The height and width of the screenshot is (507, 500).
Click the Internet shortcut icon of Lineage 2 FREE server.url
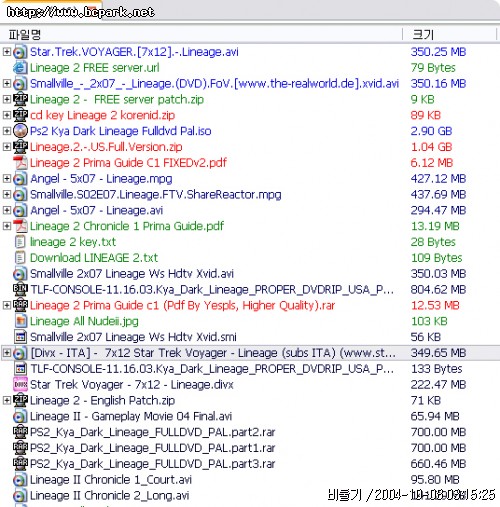(20, 68)
